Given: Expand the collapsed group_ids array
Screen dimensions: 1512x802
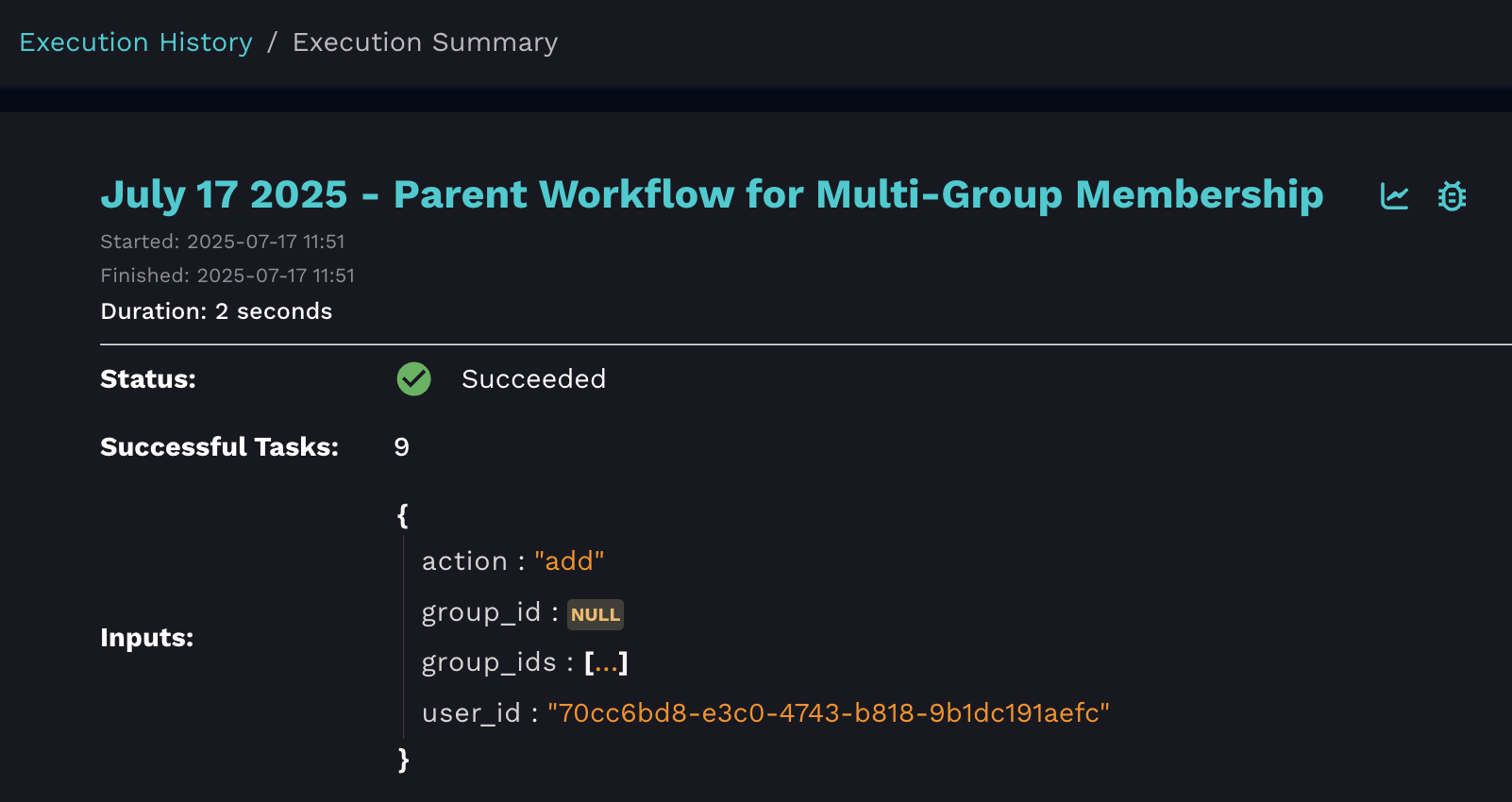Looking at the screenshot, I should point(606,663).
